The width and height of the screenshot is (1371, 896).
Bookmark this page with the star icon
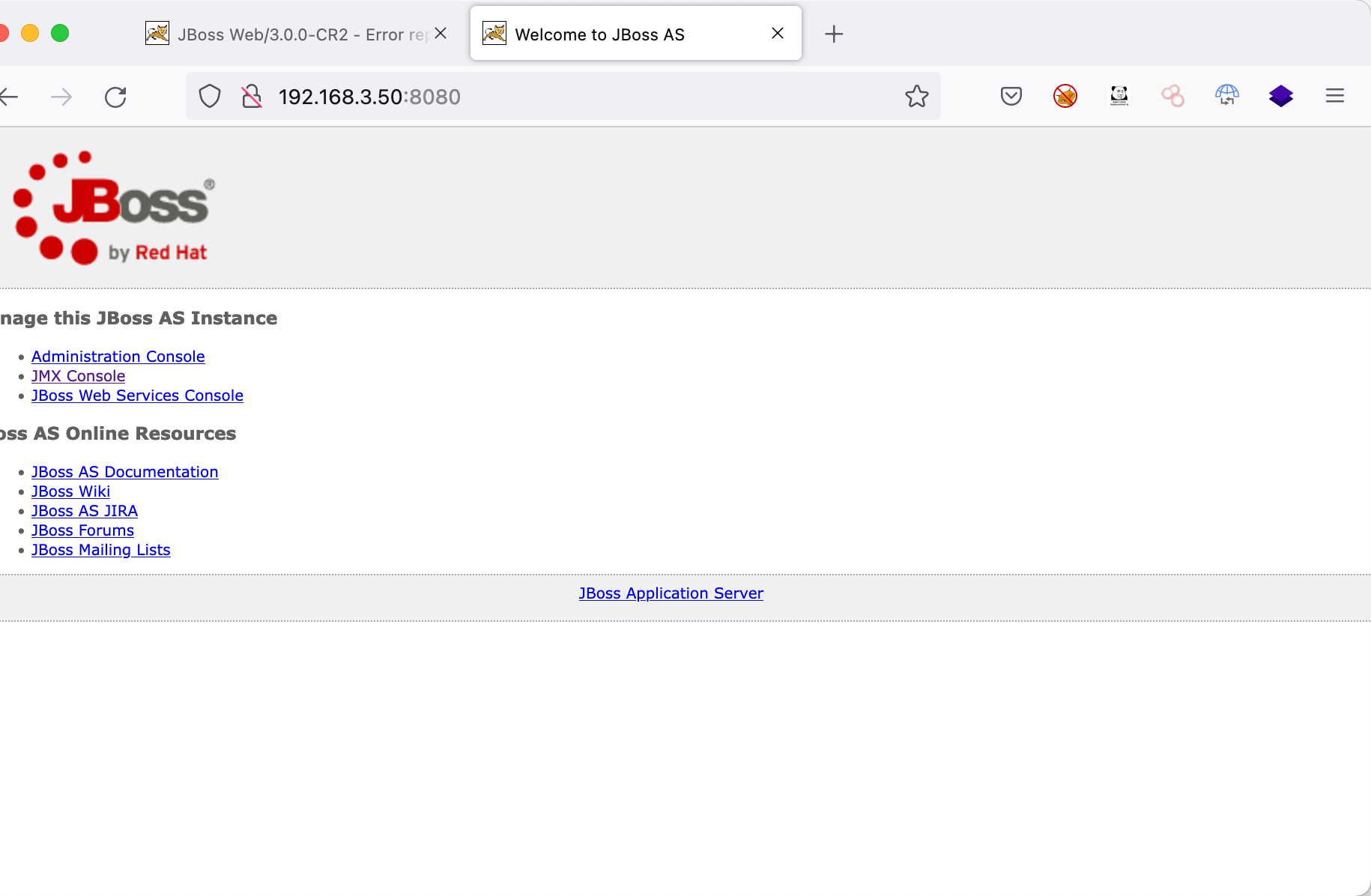(x=916, y=97)
